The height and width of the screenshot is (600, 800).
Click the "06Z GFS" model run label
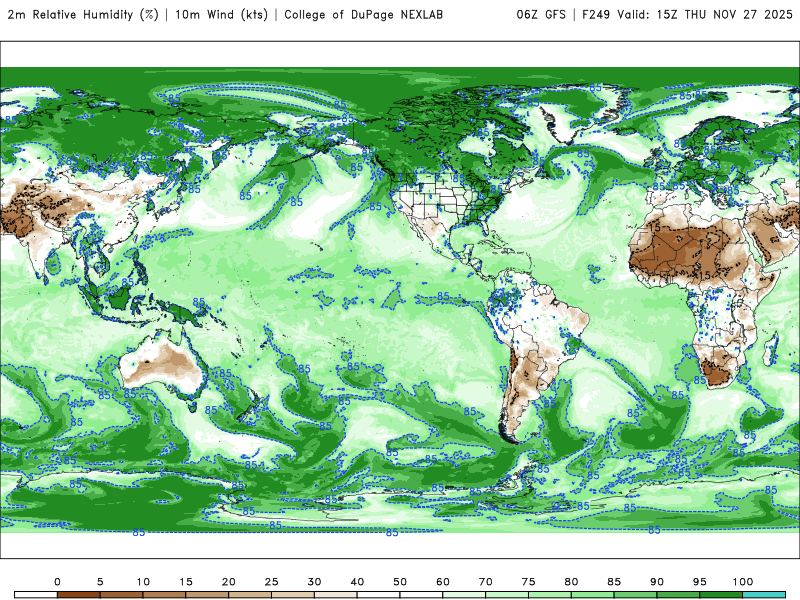(x=541, y=14)
